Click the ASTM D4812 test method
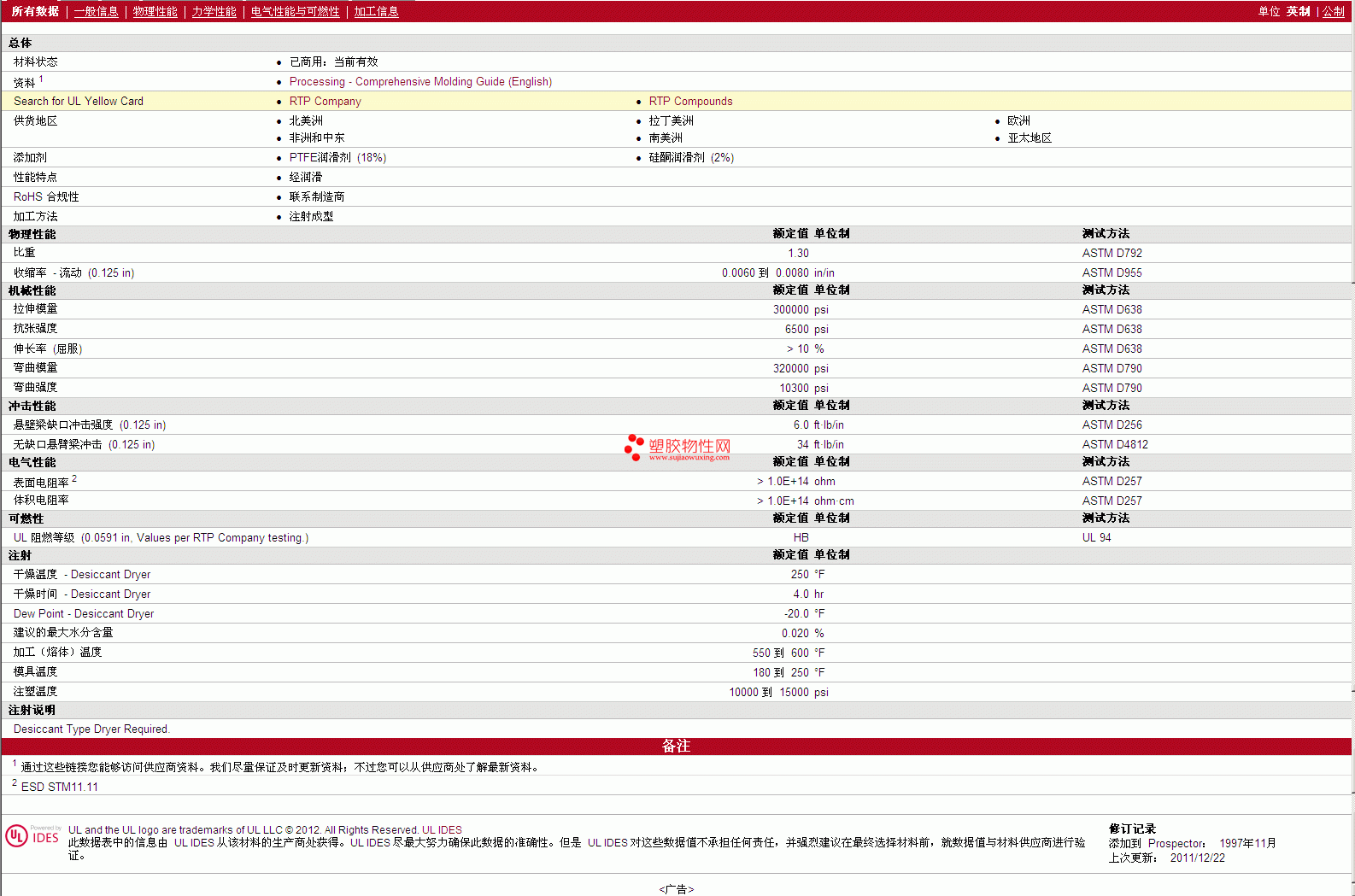 point(1115,445)
